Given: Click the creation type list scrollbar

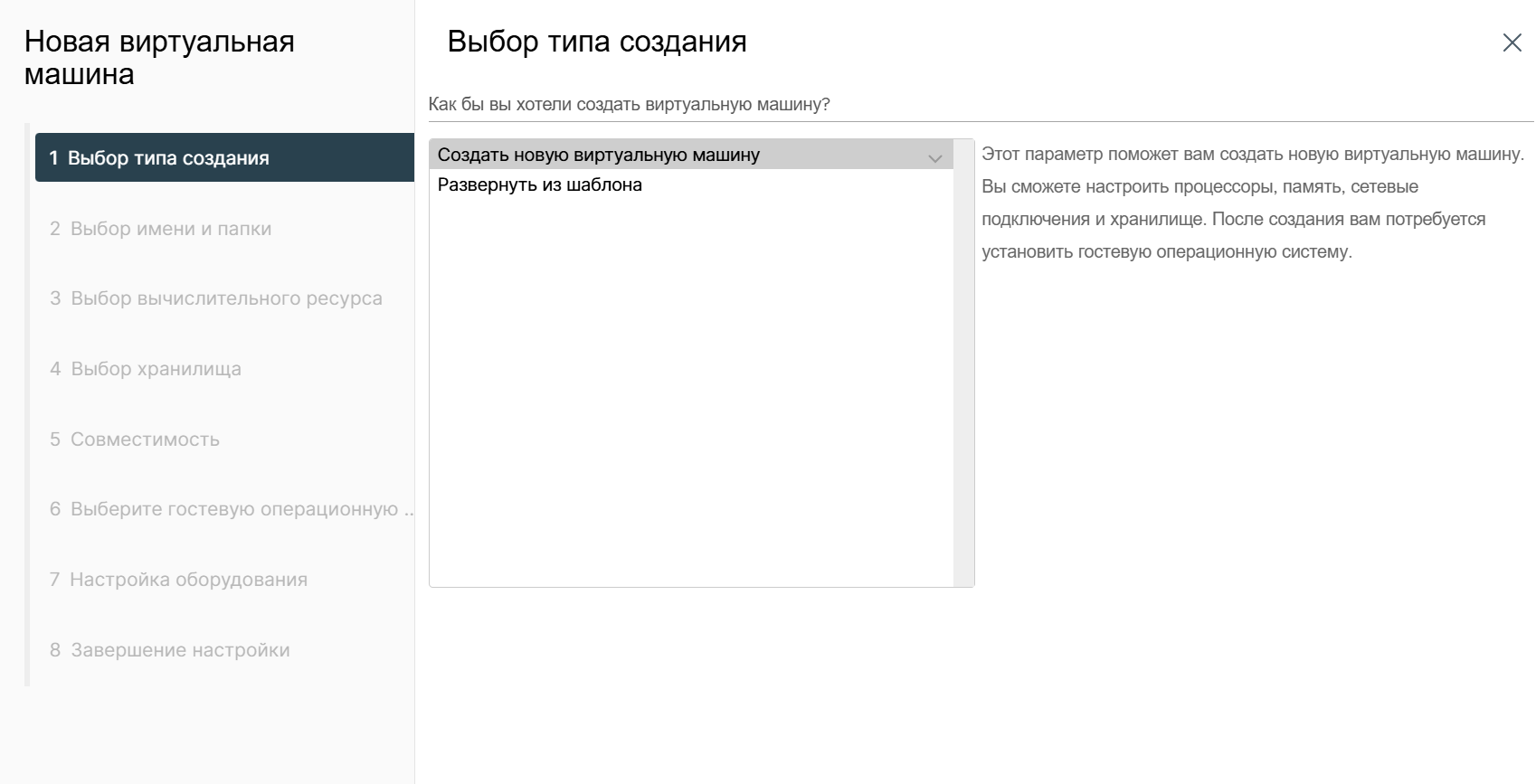Looking at the screenshot, I should (963, 363).
